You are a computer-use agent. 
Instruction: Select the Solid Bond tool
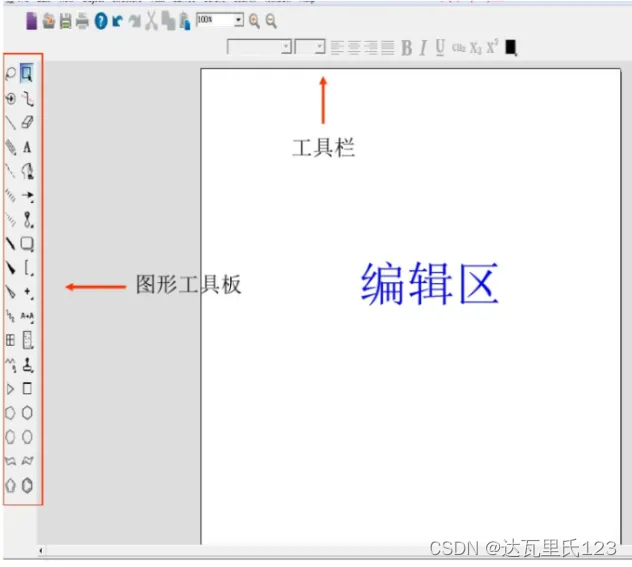tap(10, 123)
